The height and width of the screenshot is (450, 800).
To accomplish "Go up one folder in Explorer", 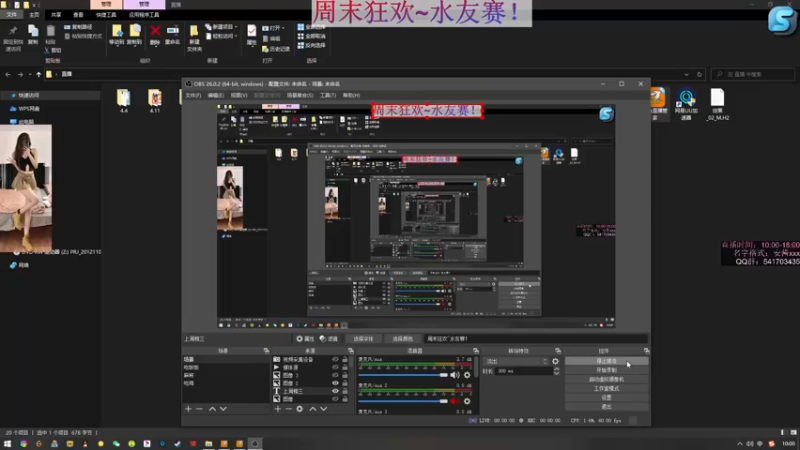I will [38, 74].
